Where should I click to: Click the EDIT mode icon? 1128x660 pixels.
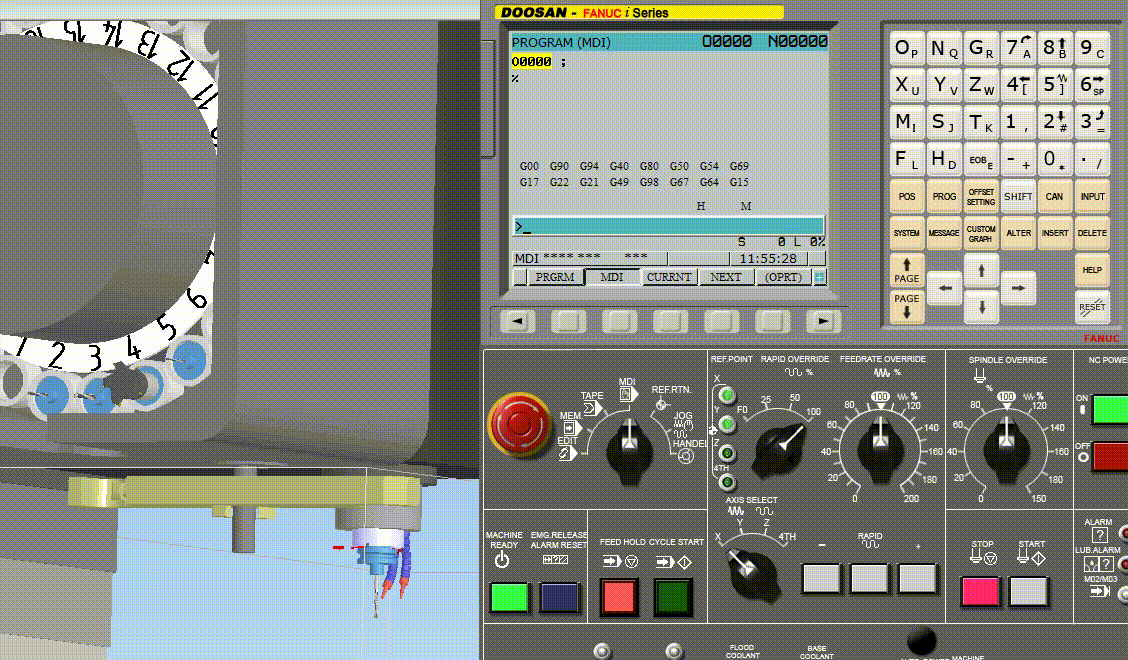566,454
